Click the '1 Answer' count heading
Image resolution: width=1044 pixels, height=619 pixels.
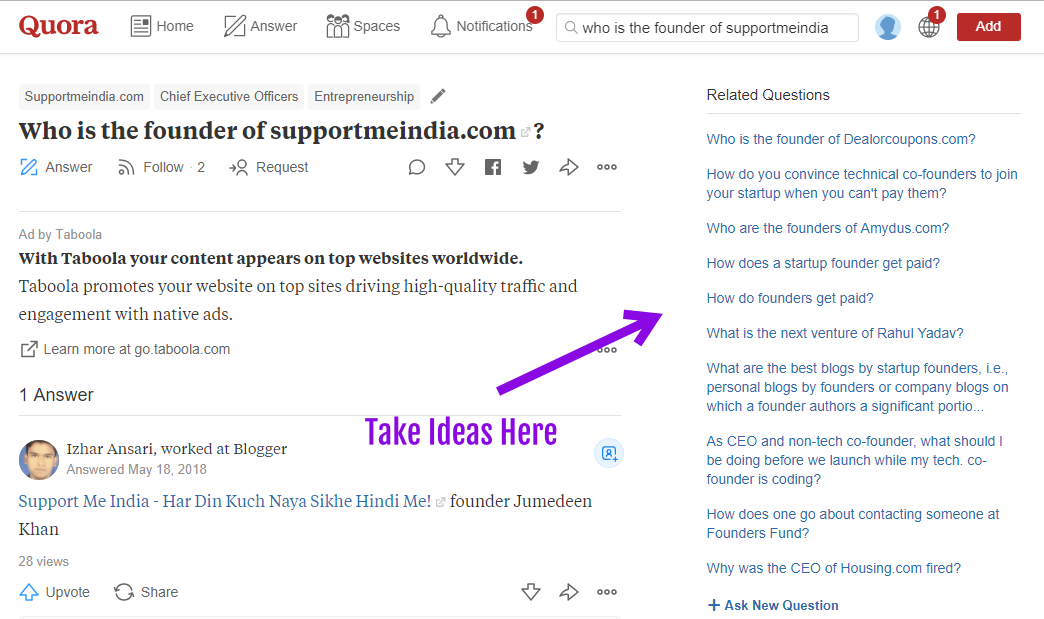point(57,395)
